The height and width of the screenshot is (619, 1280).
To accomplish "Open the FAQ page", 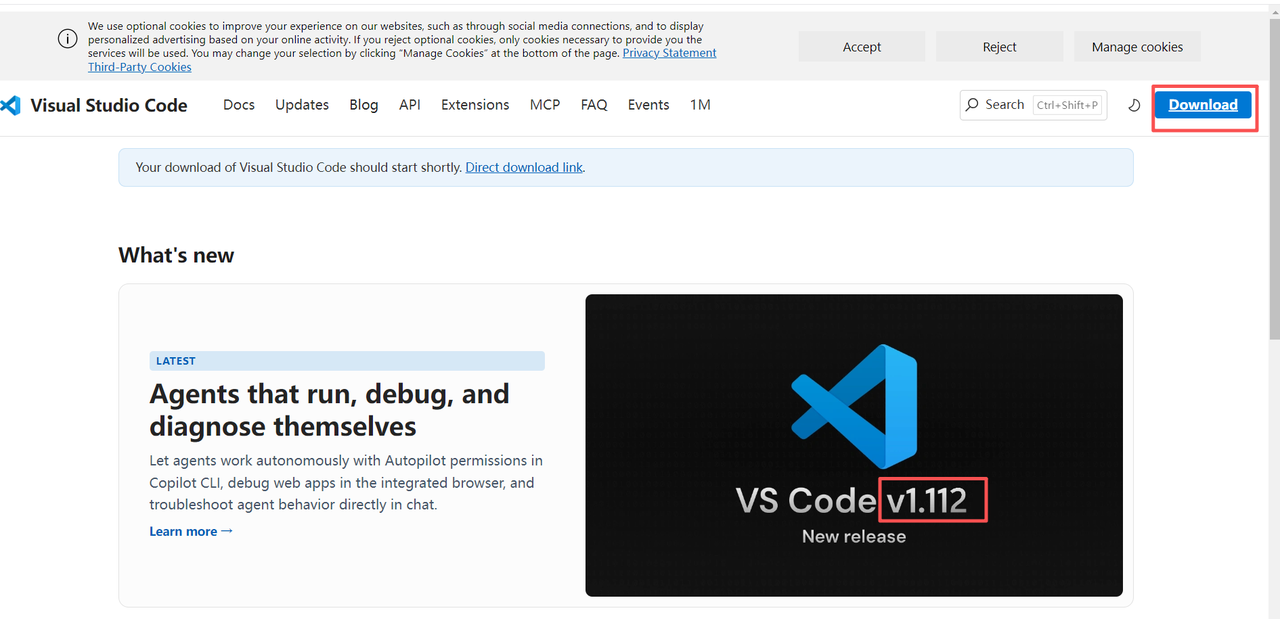I will point(594,105).
